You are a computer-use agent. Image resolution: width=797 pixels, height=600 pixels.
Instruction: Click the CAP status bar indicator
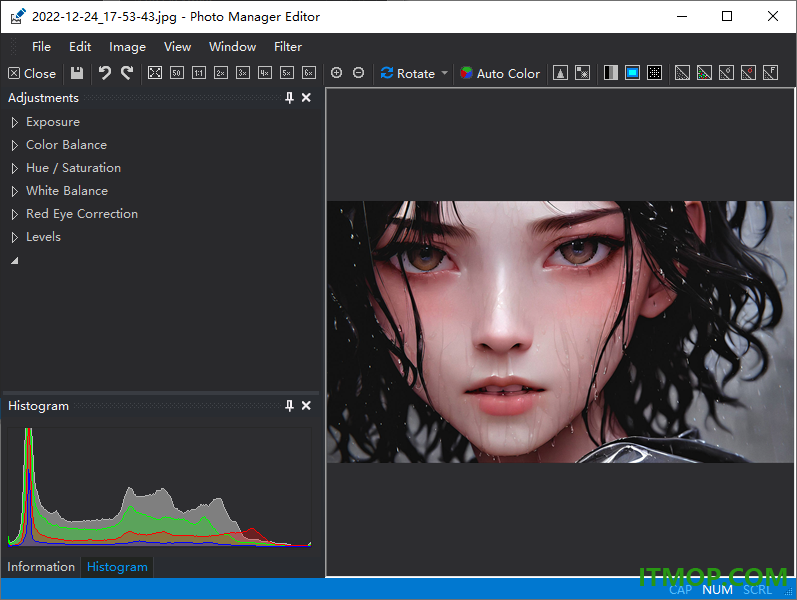point(680,590)
